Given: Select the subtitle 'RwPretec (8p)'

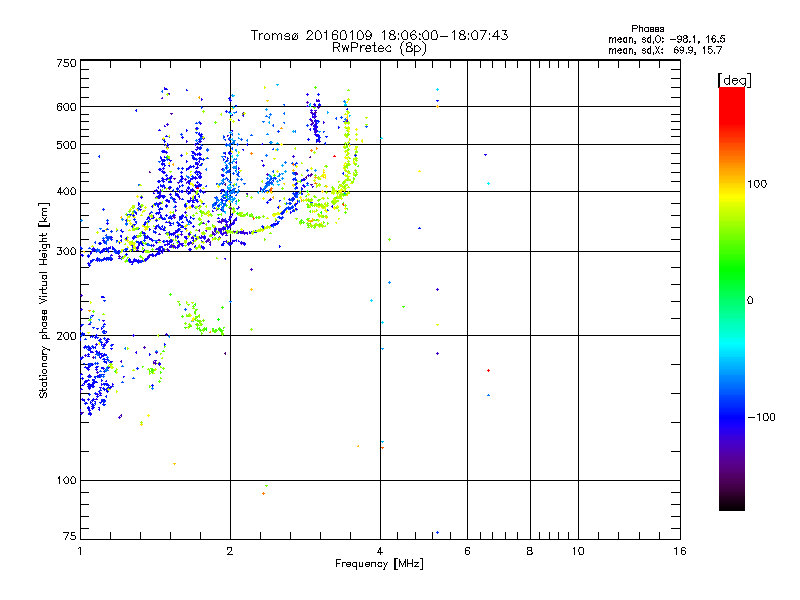Looking at the screenshot, I should 379,48.
